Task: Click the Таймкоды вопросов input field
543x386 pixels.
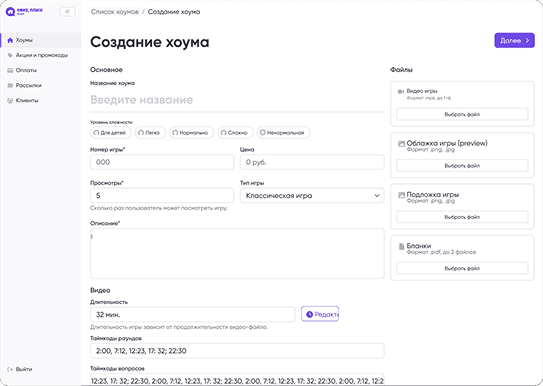Action: click(237, 380)
